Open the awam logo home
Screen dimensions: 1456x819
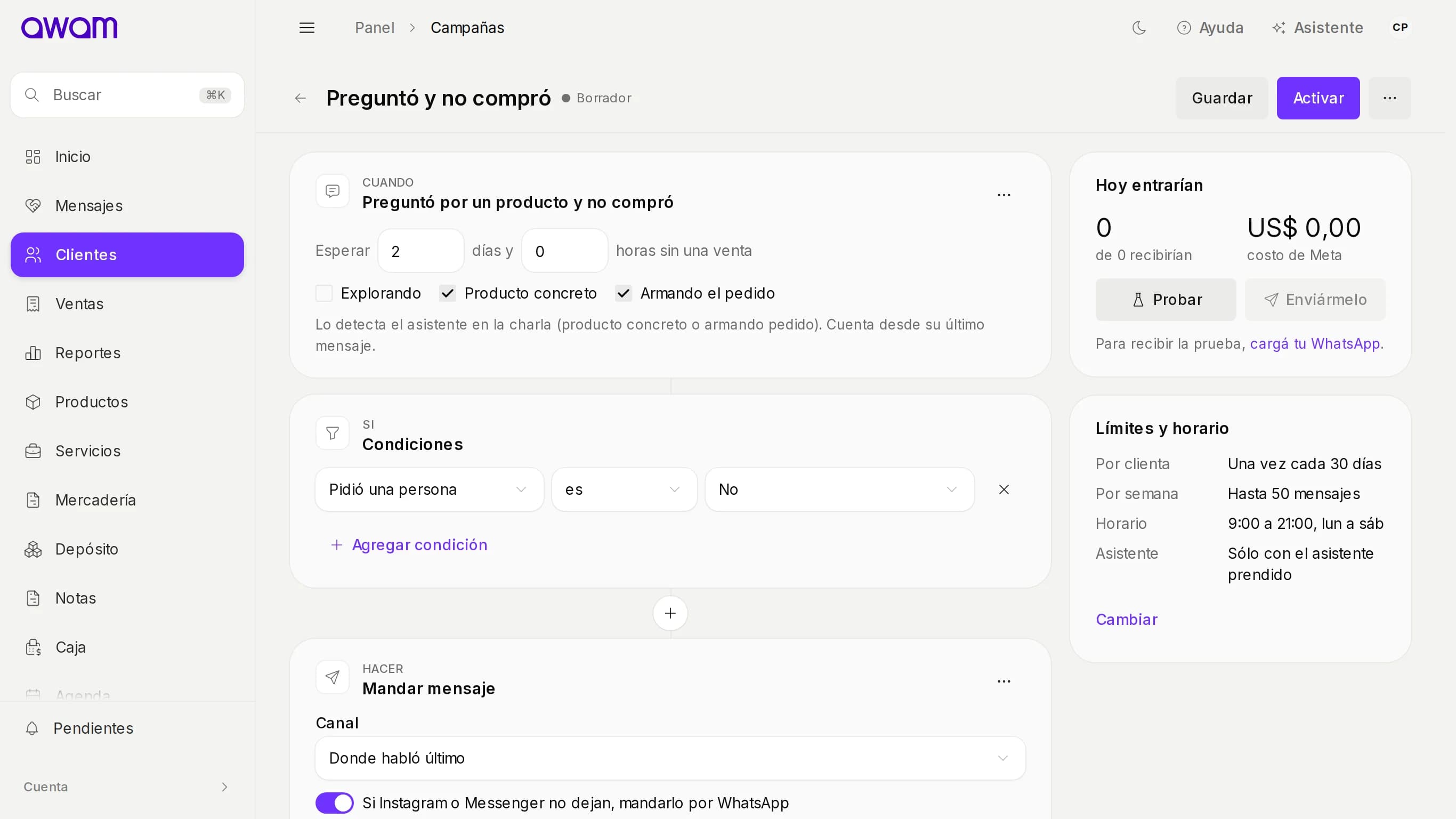coord(69,28)
